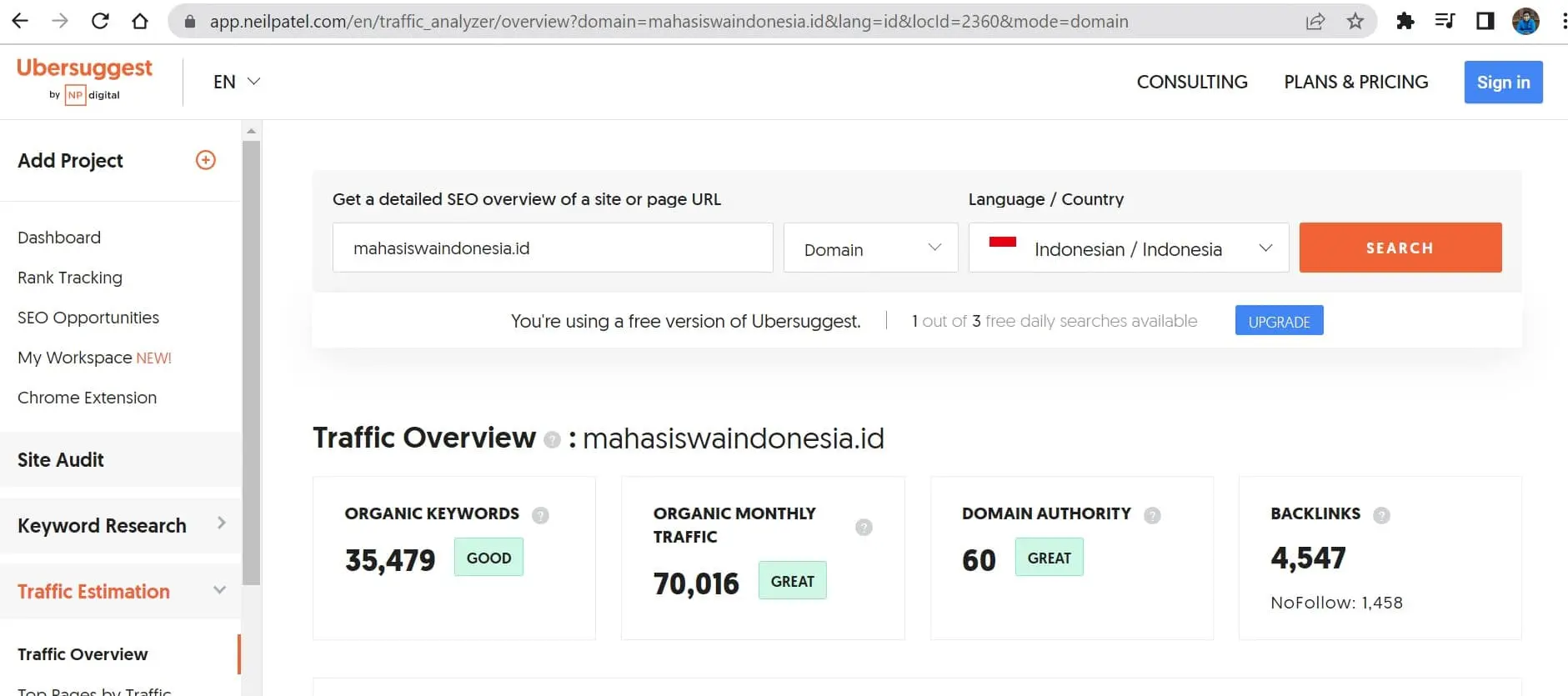
Task: Click the sidebar scrollbar up arrow
Action: coord(251,131)
